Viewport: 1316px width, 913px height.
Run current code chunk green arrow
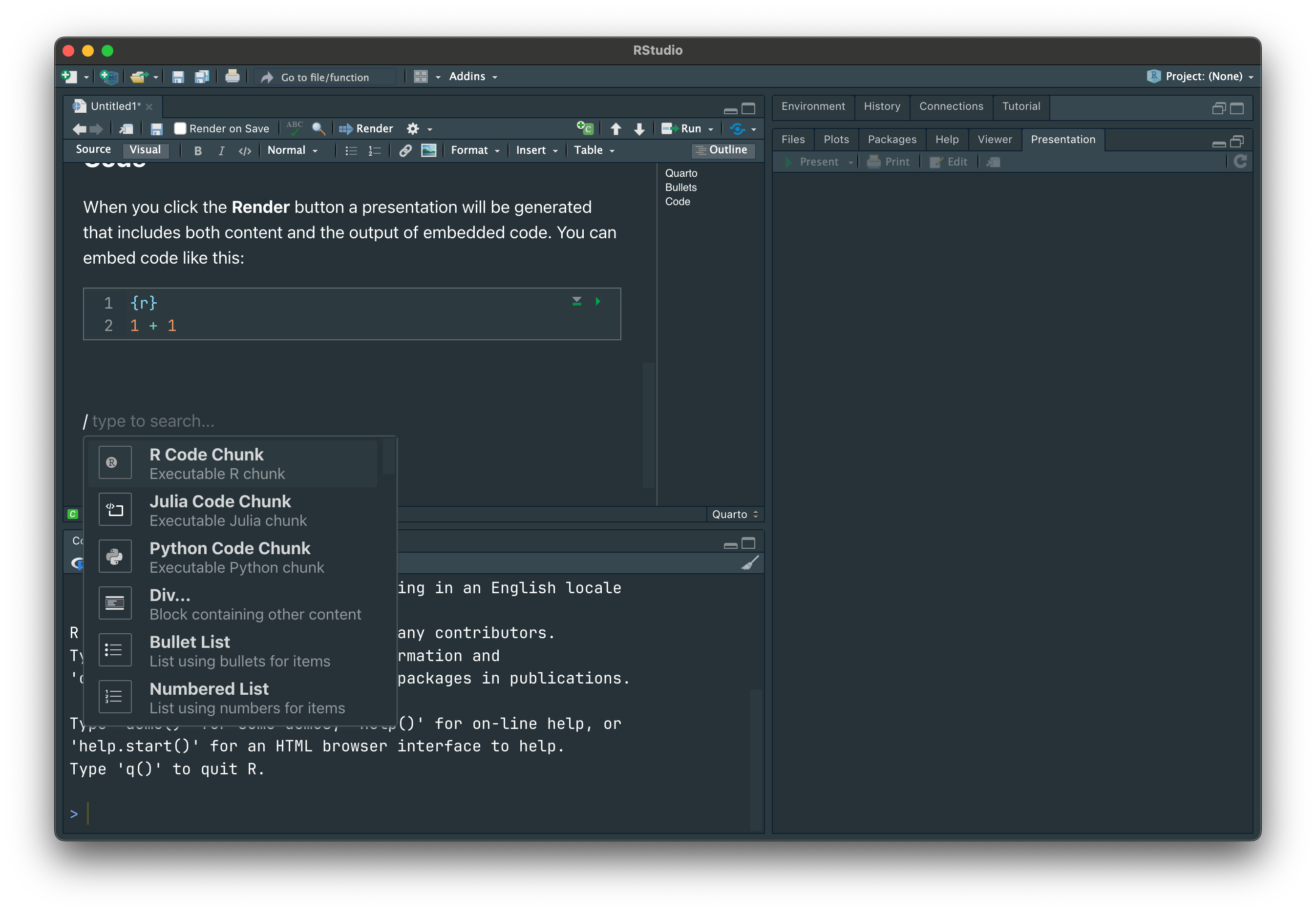[x=597, y=301]
